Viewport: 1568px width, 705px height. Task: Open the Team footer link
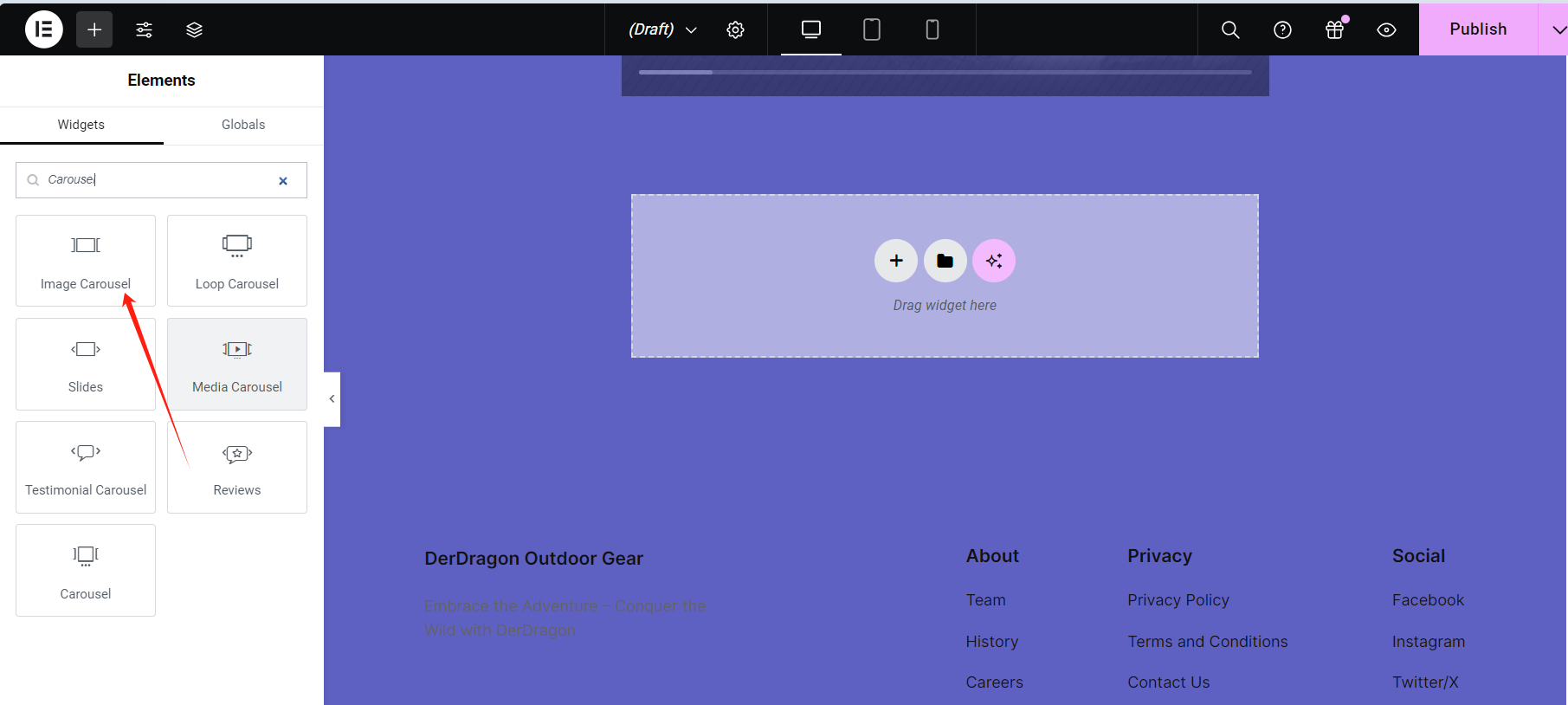point(985,600)
